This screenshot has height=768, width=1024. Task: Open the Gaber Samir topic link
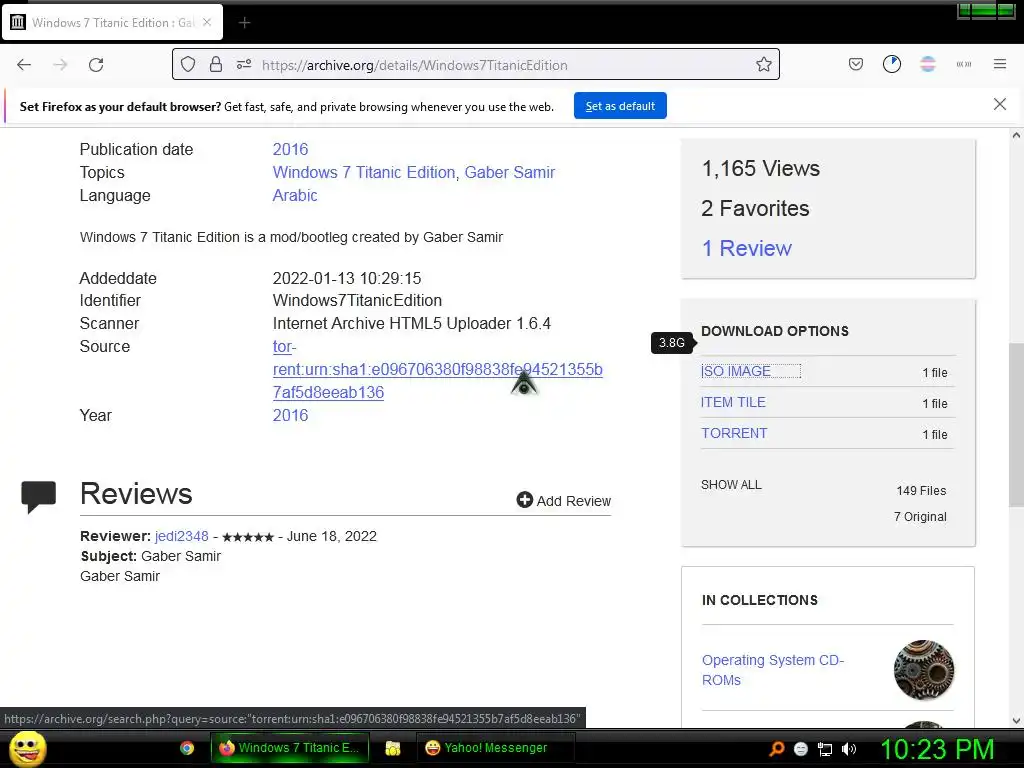click(x=509, y=172)
